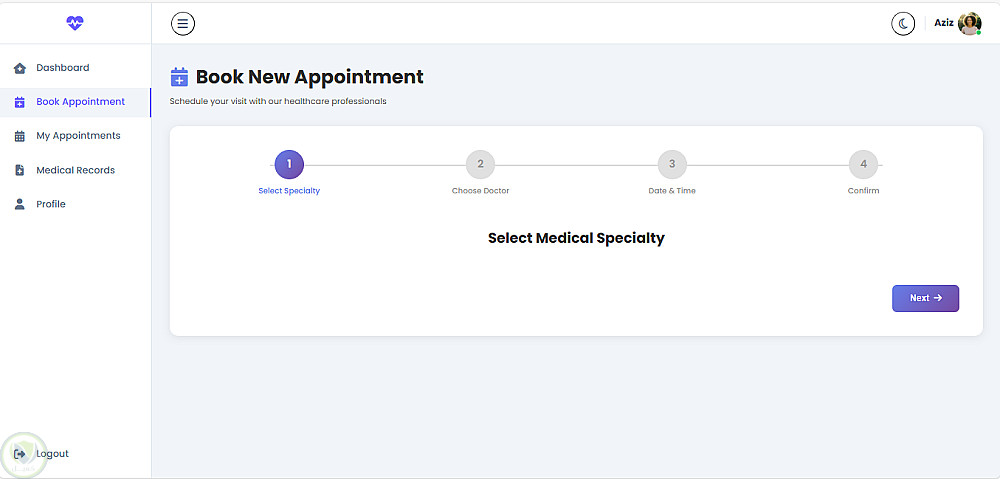Image resolution: width=1000 pixels, height=479 pixels.
Task: Jump to step 3 Date & Time
Action: (672, 164)
